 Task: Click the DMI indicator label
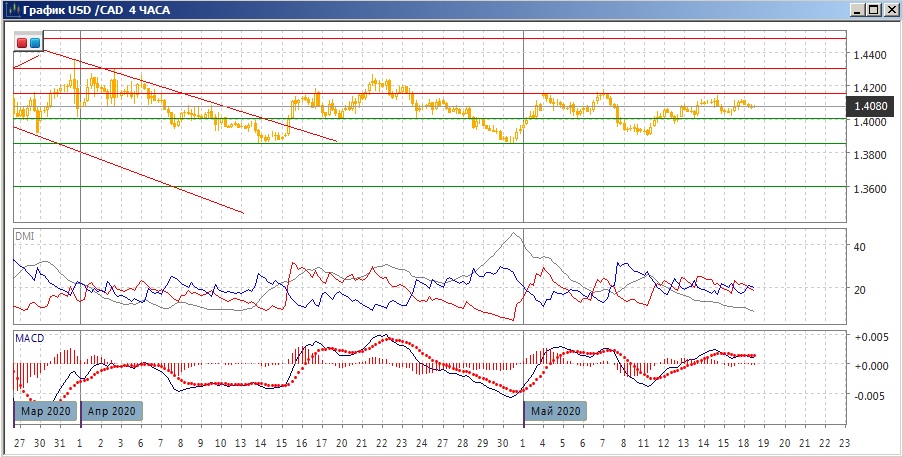coord(24,236)
